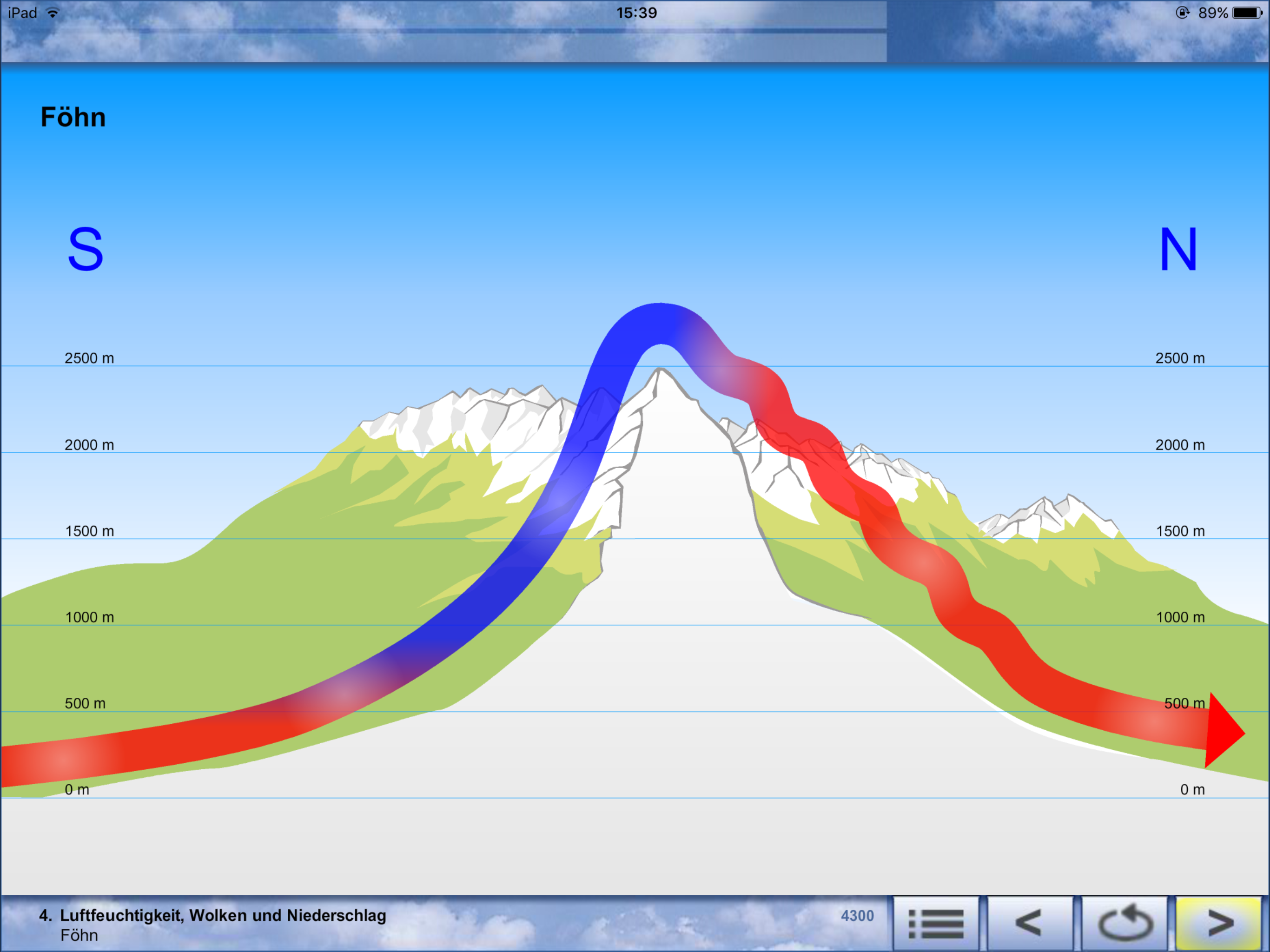Screen dimensions: 1270x952
Task: Tap the rotation lock status icon
Action: click(1182, 13)
